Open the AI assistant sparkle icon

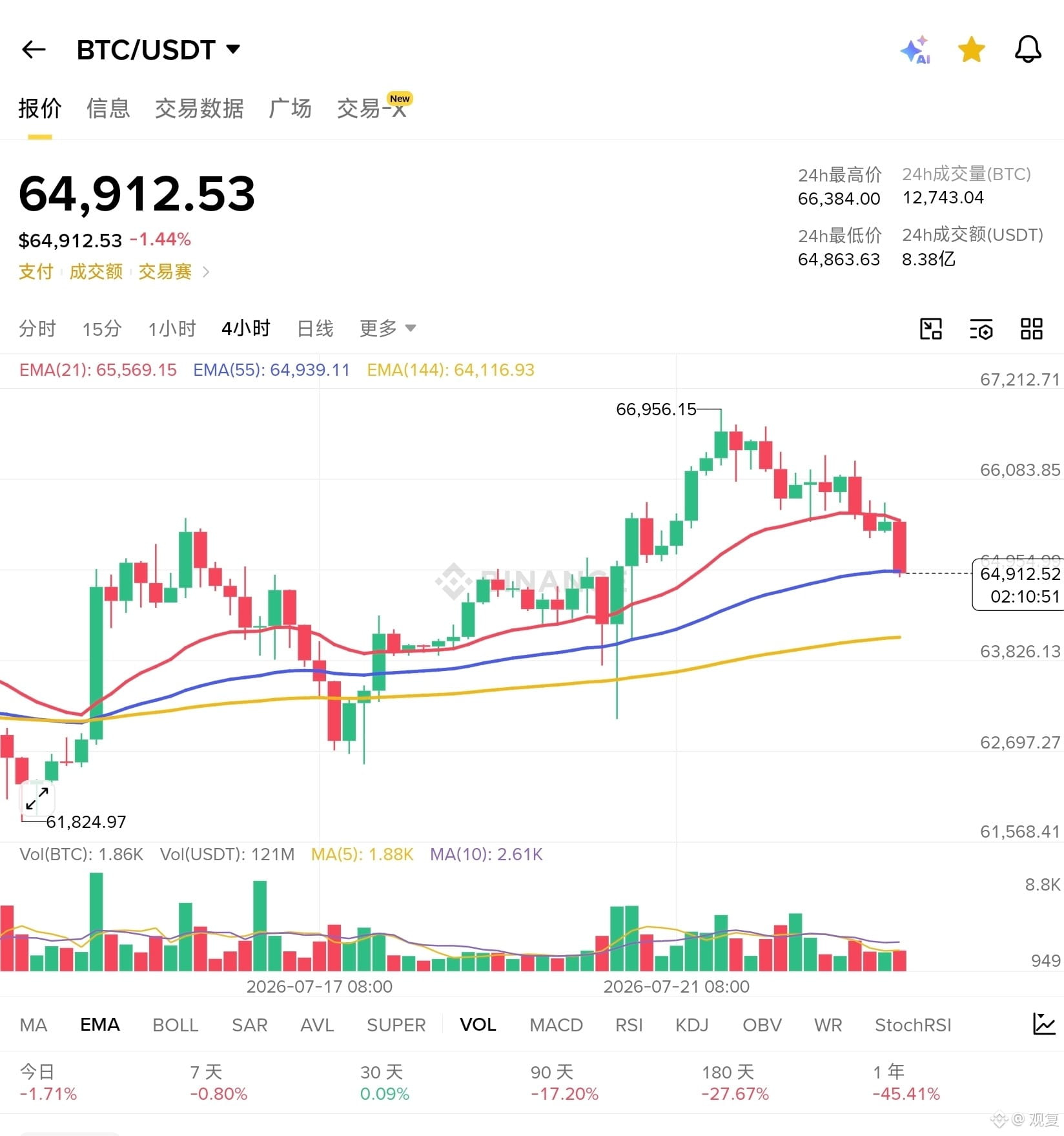916,50
